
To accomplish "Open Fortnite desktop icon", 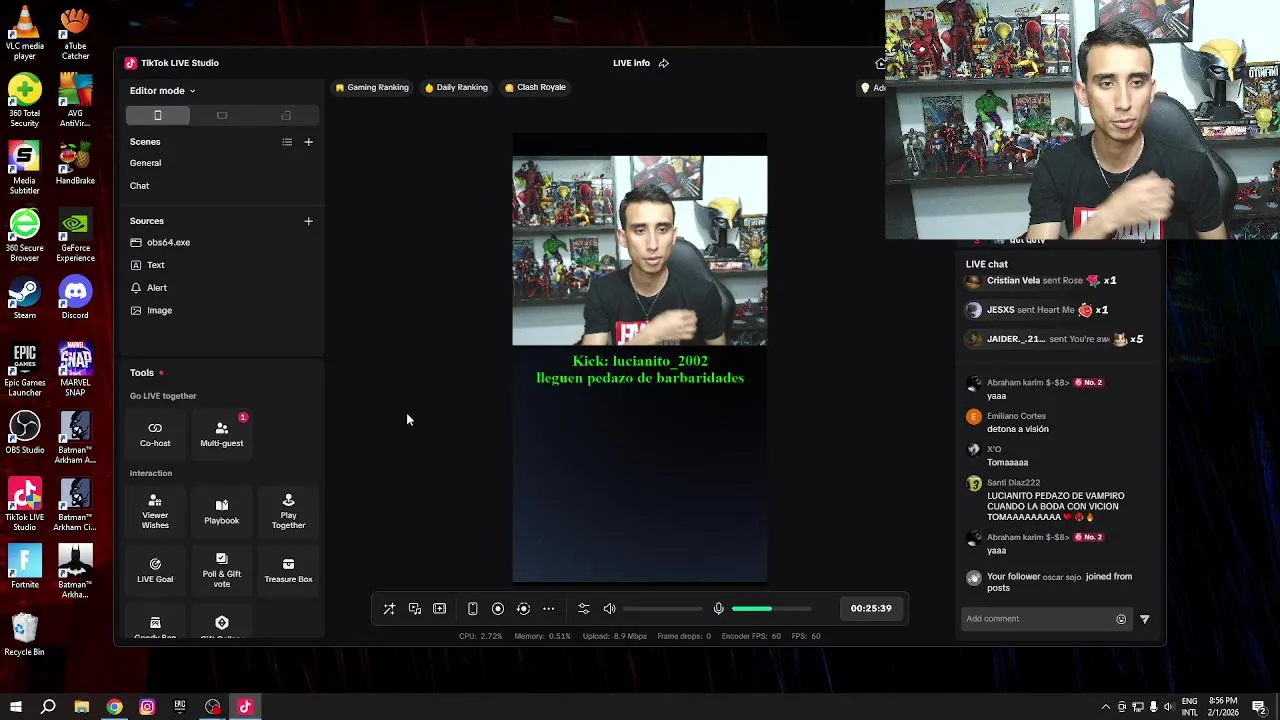I will pyautogui.click(x=24, y=567).
